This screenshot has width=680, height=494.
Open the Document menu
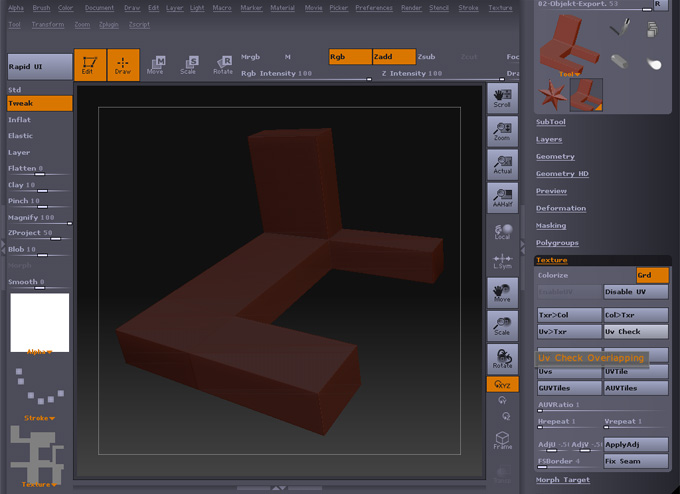point(99,8)
